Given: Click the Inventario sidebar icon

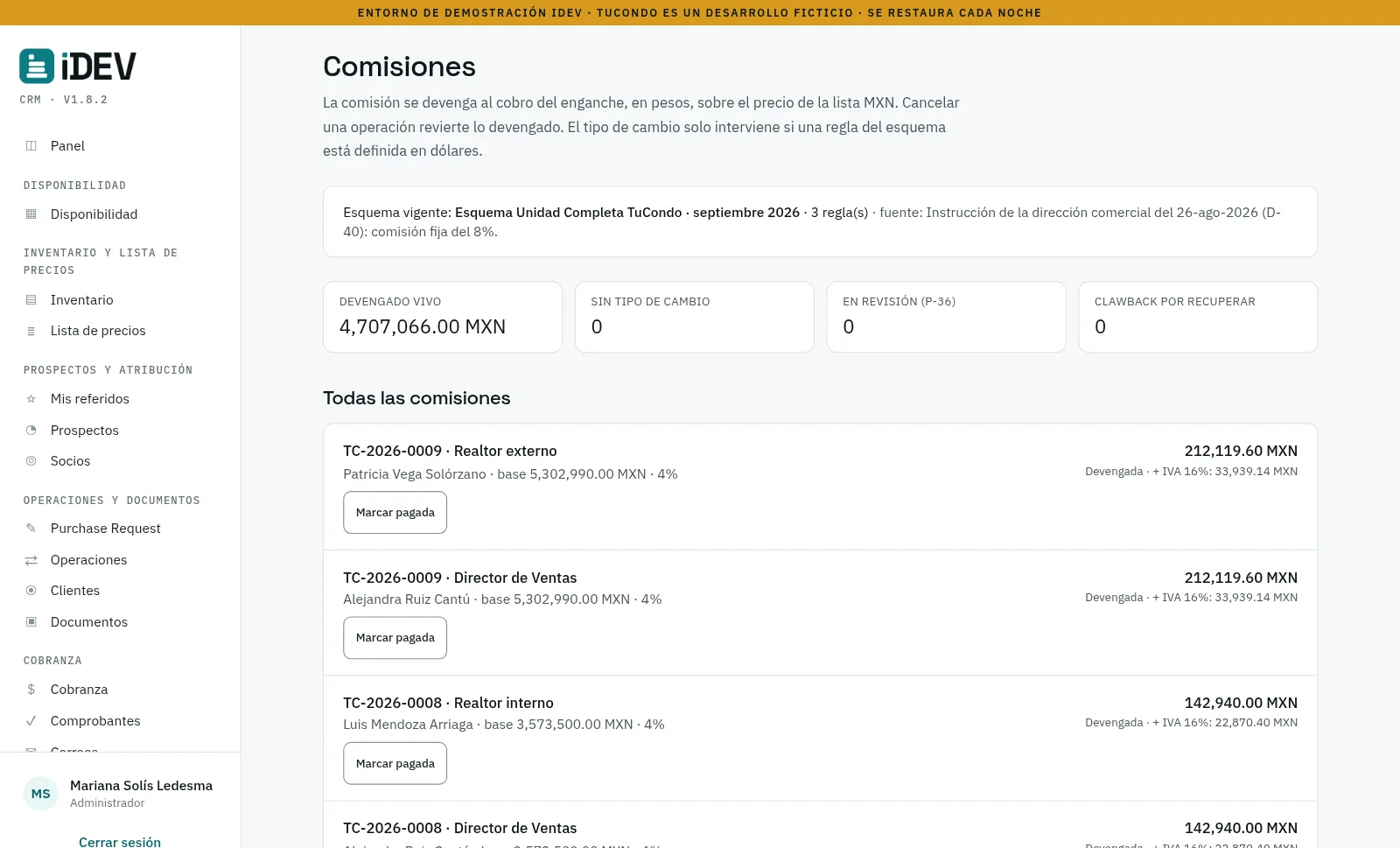Looking at the screenshot, I should [x=31, y=300].
